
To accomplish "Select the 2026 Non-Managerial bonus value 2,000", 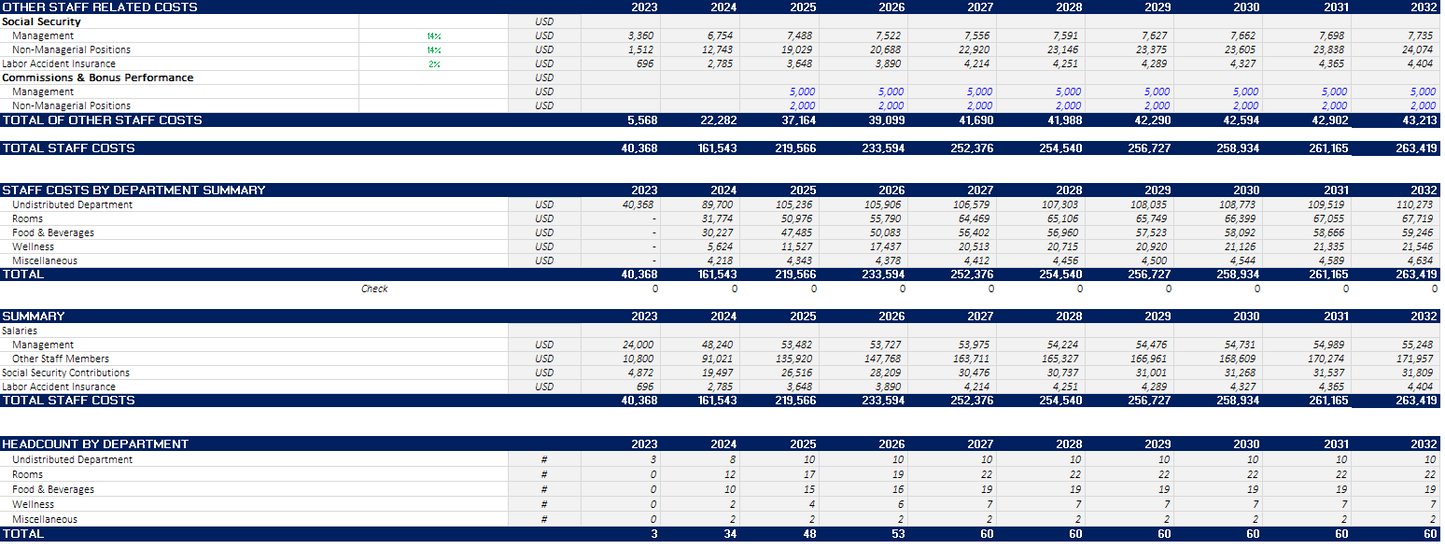I will pyautogui.click(x=891, y=106).
